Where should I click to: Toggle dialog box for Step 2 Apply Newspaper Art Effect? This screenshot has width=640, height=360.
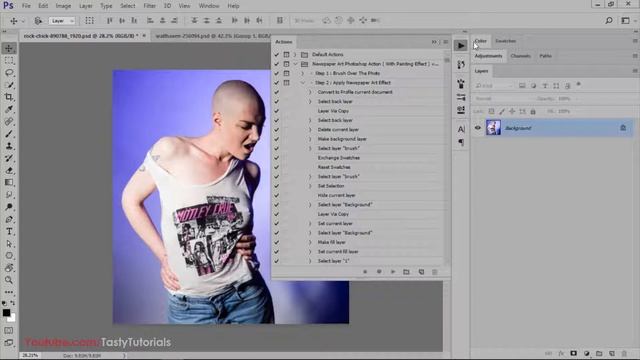pos(287,83)
